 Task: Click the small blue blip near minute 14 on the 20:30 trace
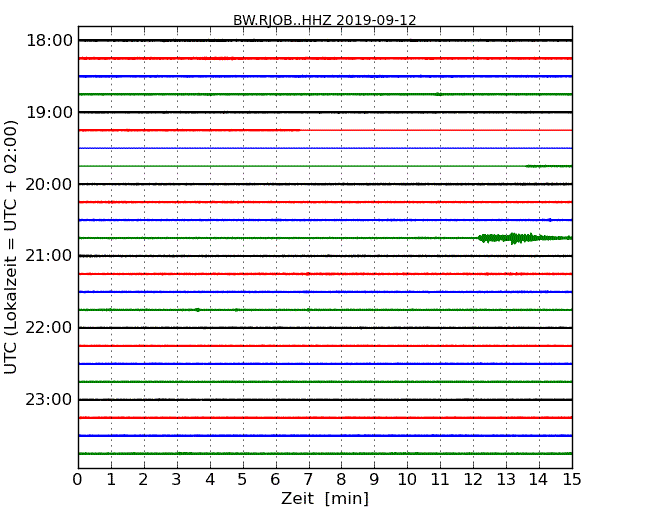pos(550,220)
